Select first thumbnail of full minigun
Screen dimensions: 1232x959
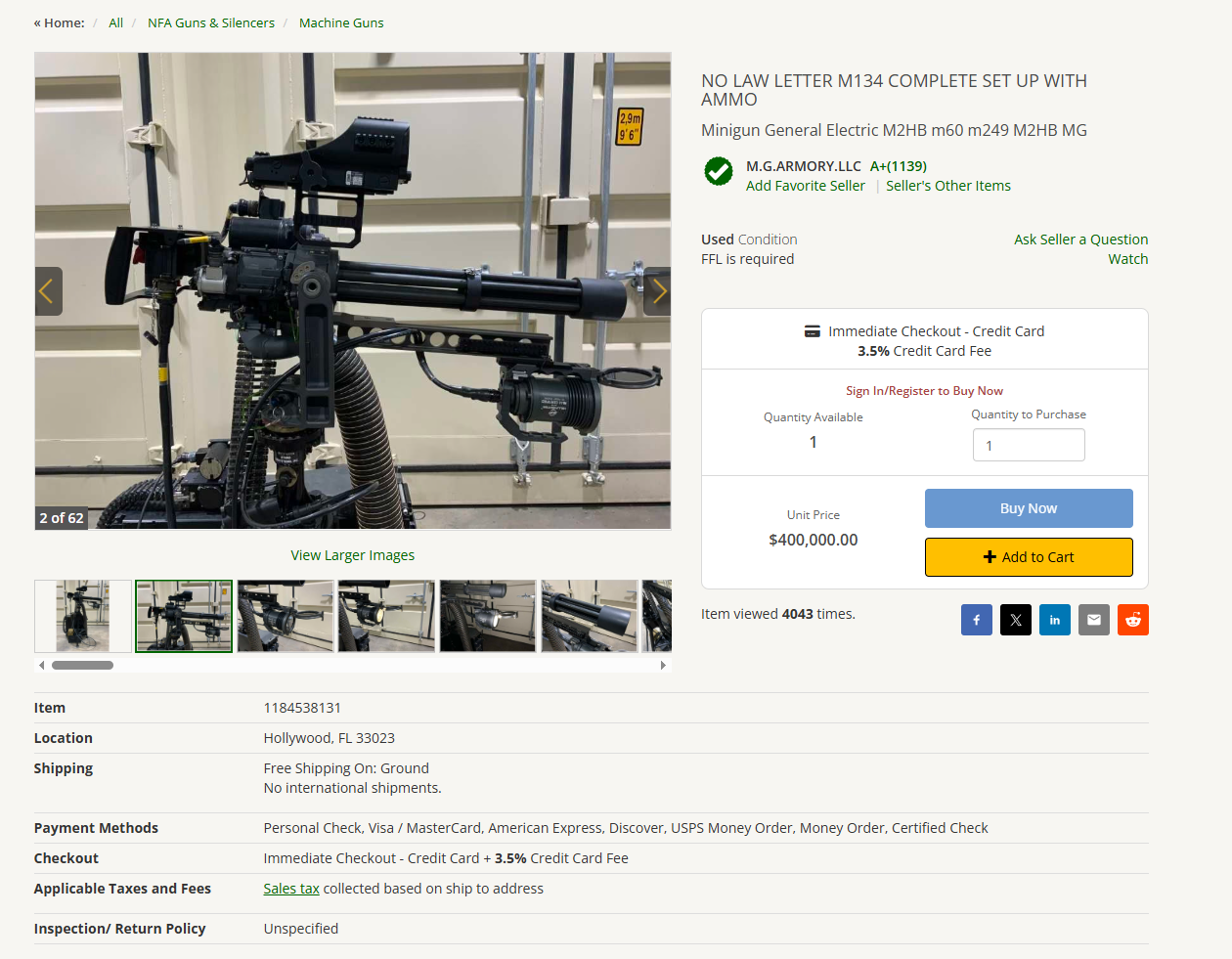tap(83, 616)
